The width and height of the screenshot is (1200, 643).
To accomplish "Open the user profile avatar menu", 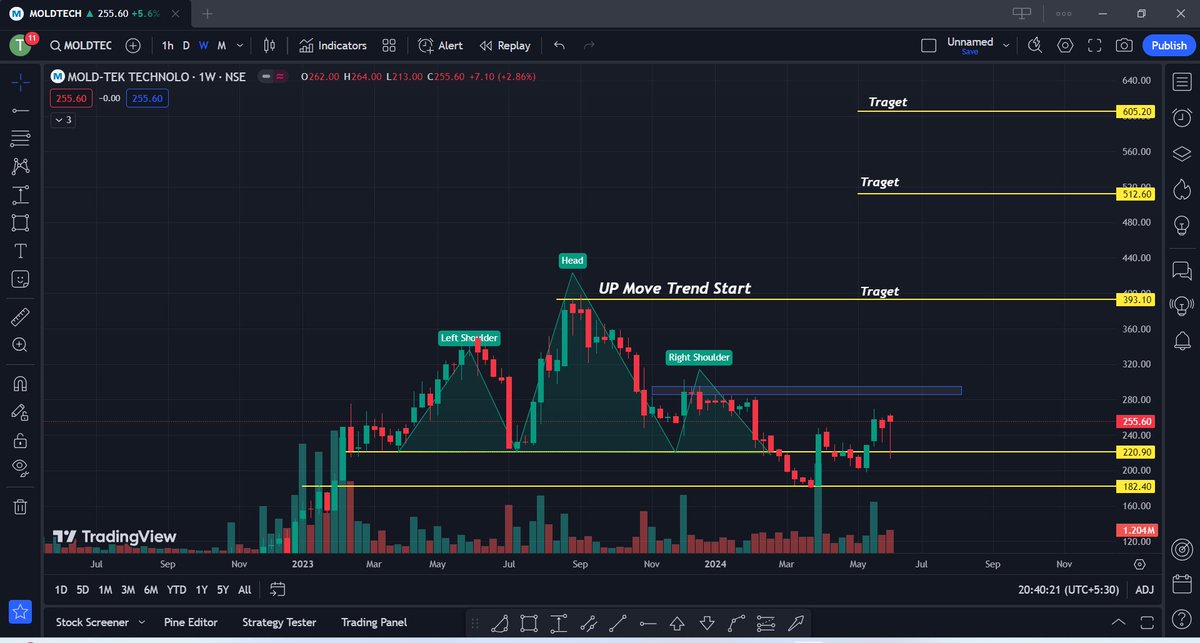I will click(x=21, y=46).
